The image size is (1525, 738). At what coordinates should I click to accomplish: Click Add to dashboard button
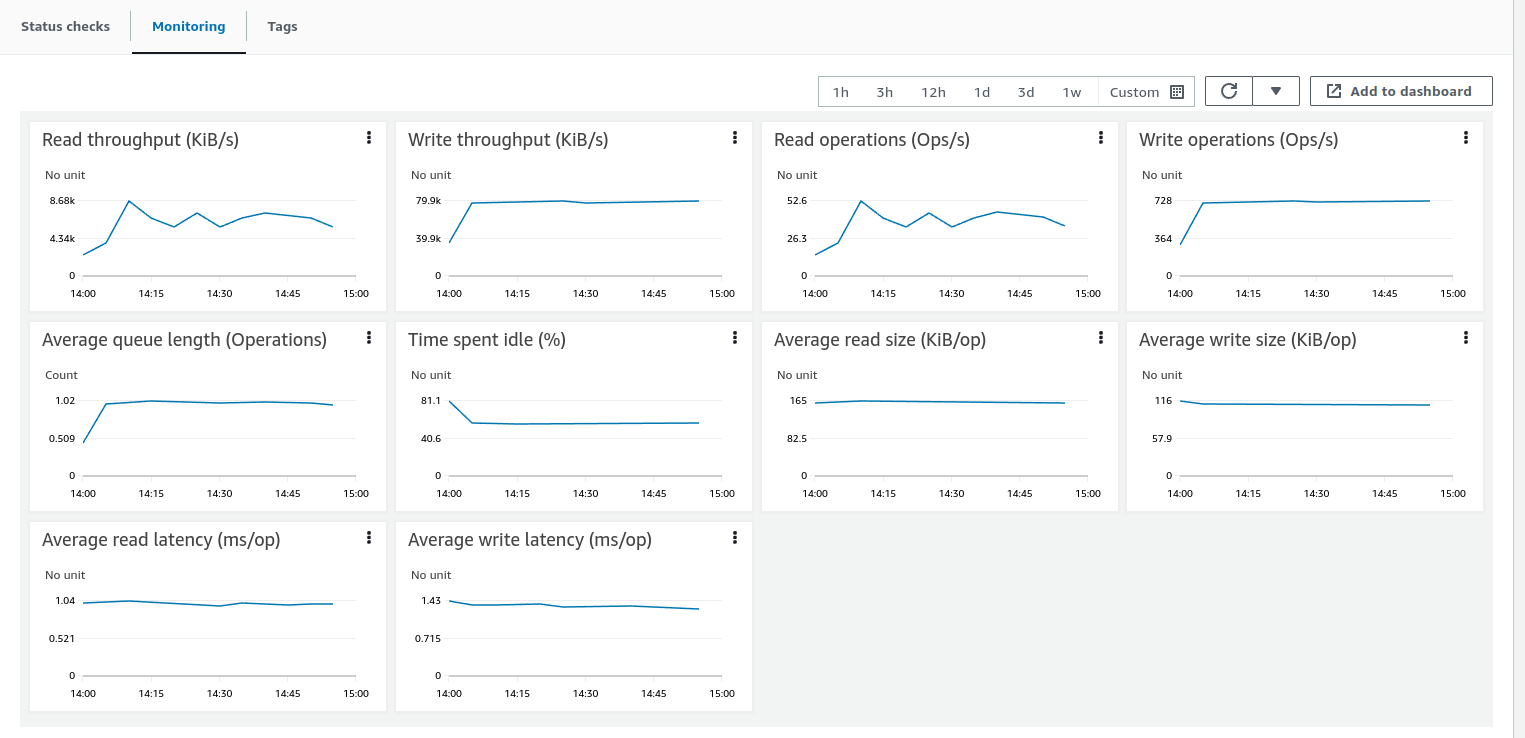point(1400,91)
